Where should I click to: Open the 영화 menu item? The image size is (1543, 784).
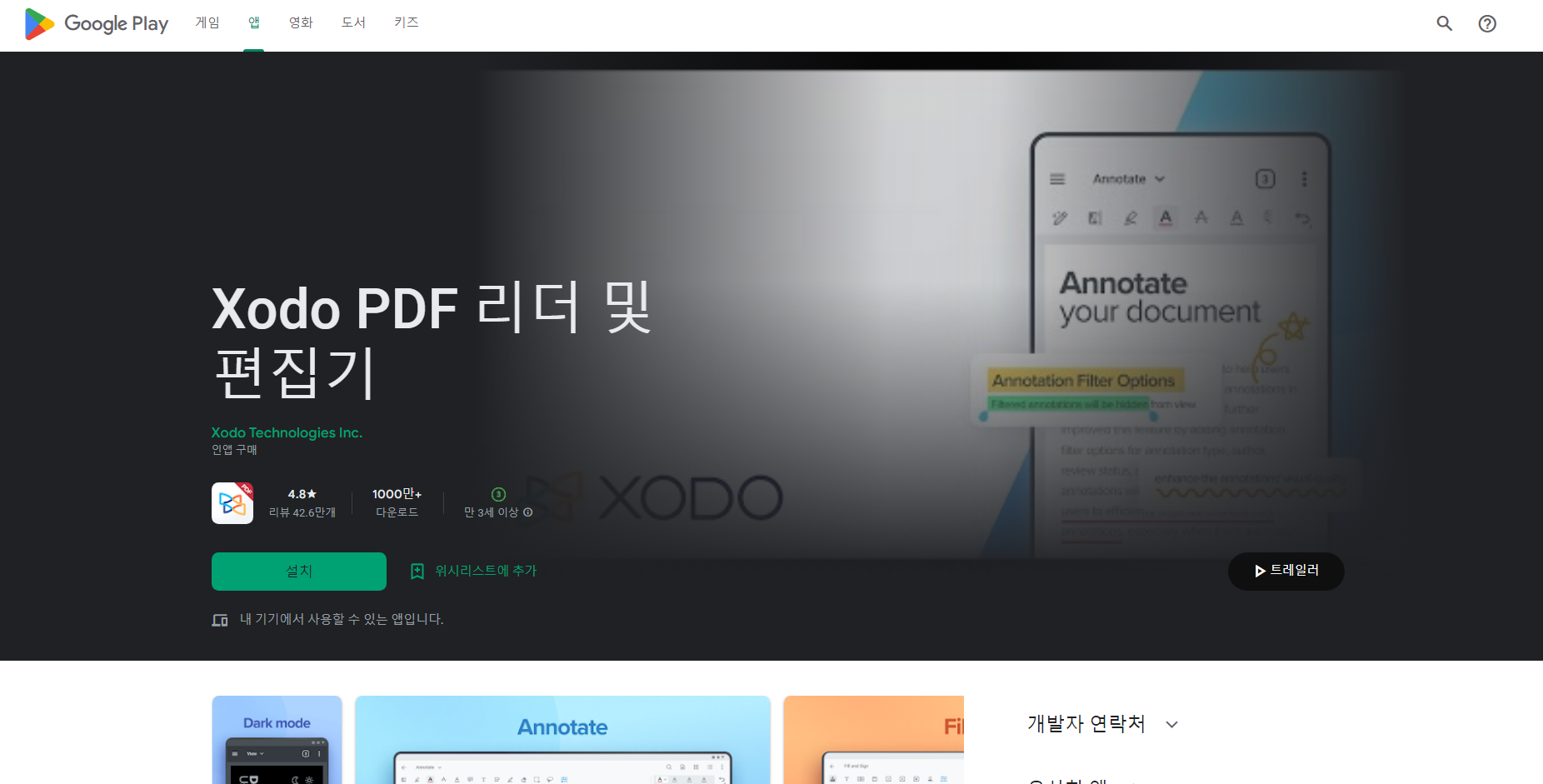[300, 22]
